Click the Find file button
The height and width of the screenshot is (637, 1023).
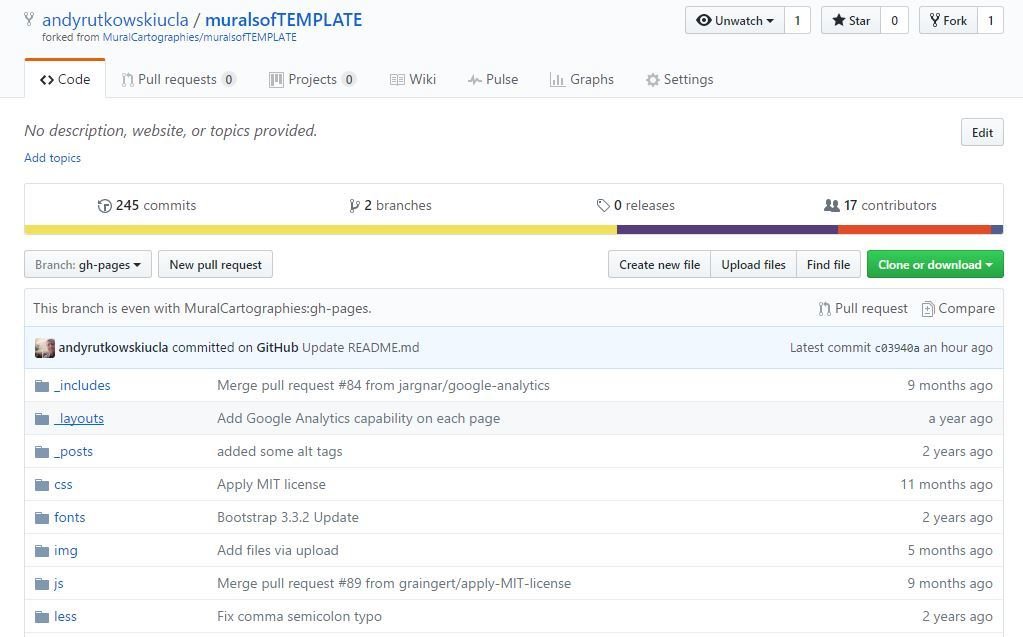coord(828,264)
